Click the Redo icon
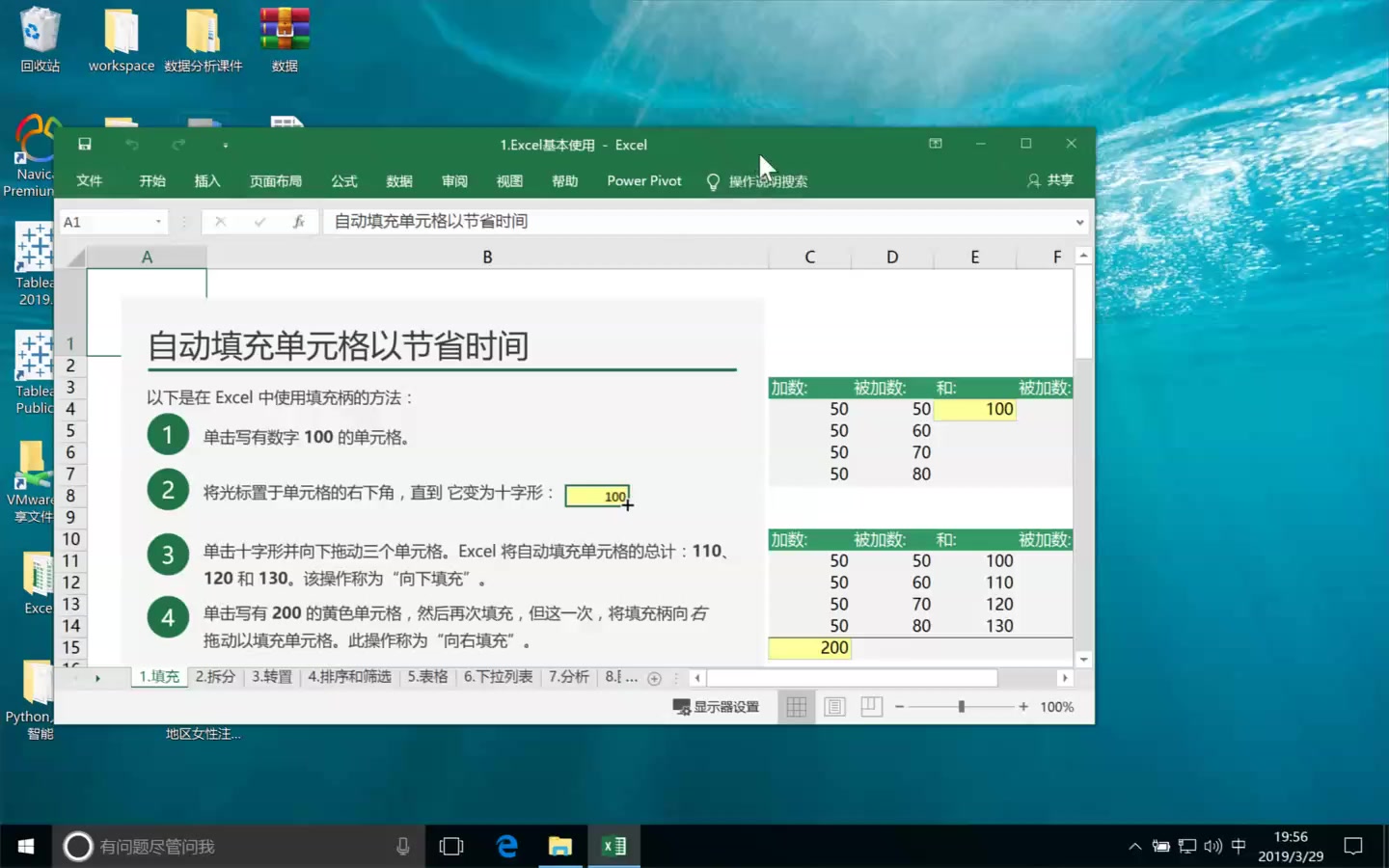The image size is (1389, 868). click(177, 143)
